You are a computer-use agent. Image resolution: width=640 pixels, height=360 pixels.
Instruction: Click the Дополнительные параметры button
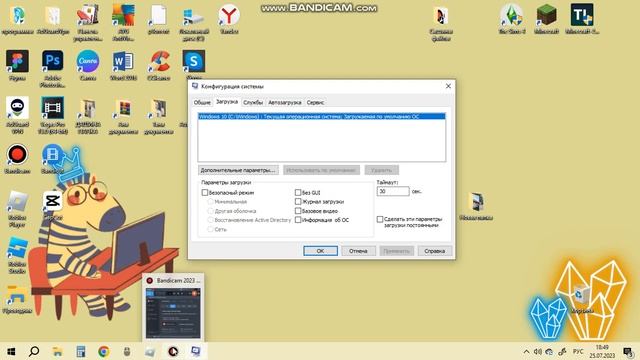(x=238, y=170)
